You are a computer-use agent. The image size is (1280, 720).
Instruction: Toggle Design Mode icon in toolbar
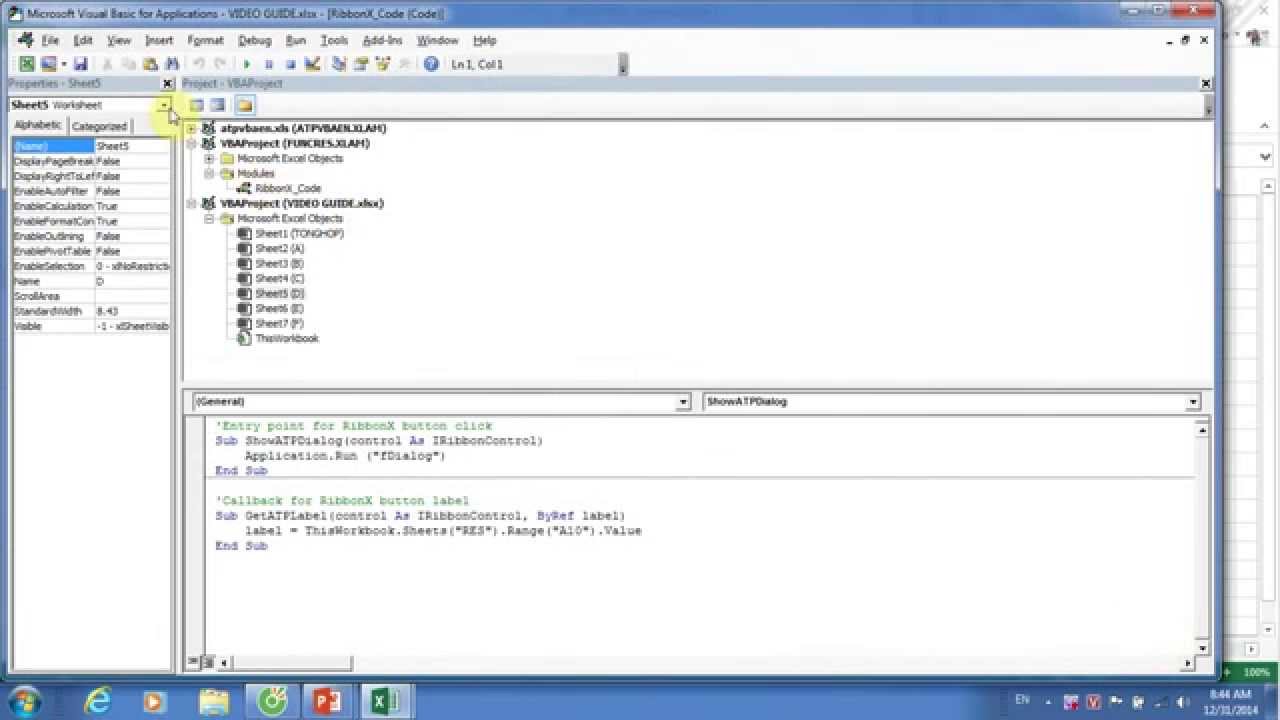(312, 64)
